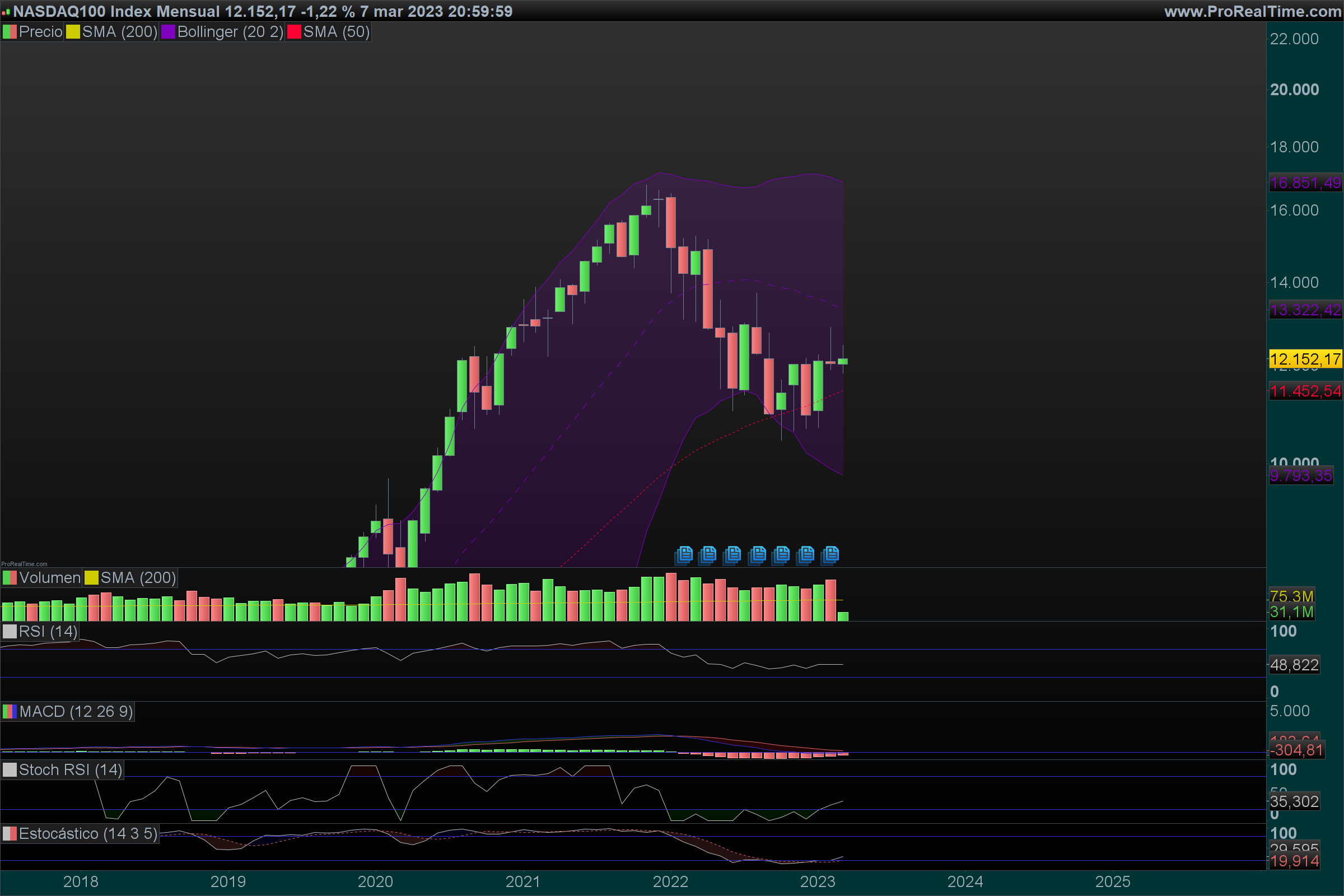Click the grey RSI (14) legend icon

coord(10,632)
